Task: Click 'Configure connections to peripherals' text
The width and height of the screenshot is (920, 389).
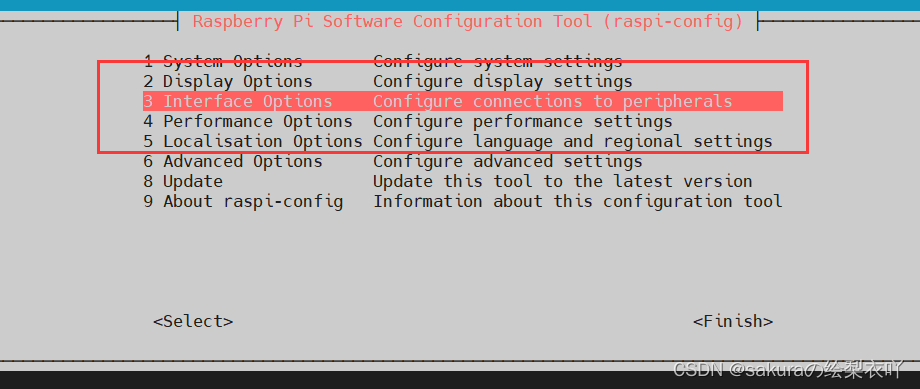Action: (x=553, y=101)
